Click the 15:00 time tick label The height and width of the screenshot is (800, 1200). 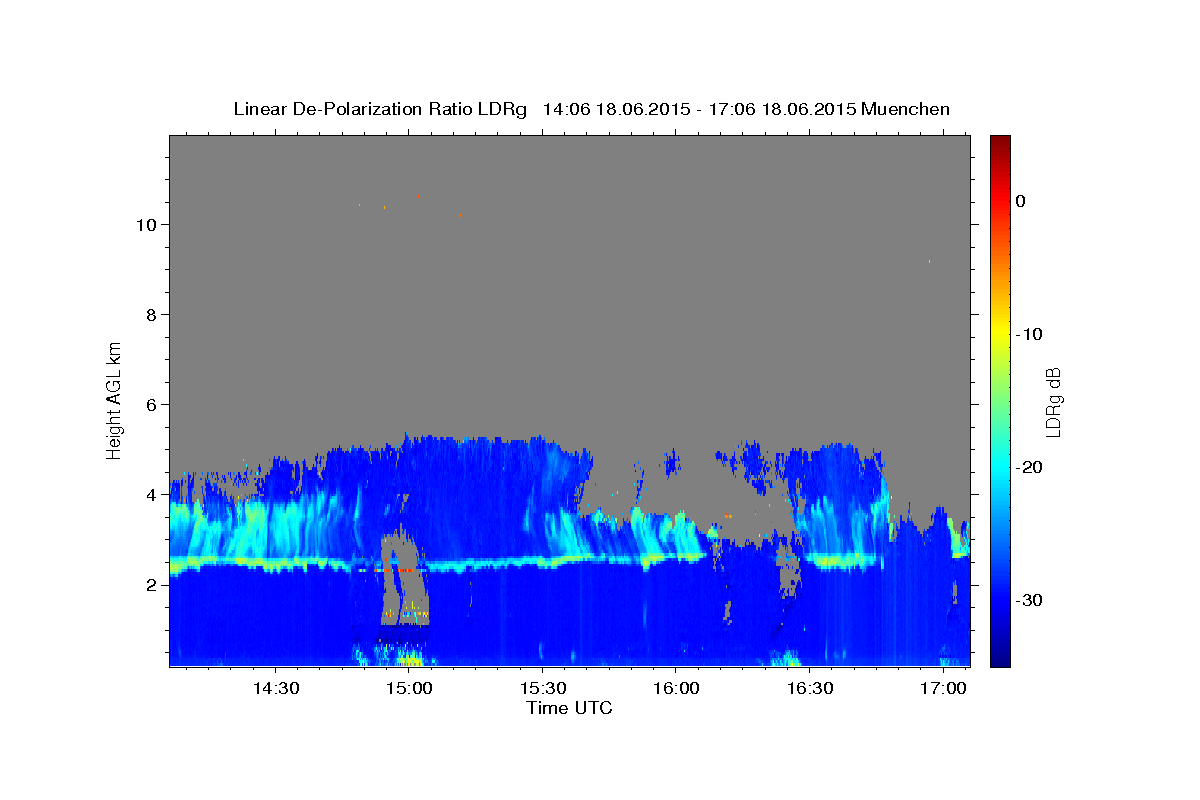[409, 689]
